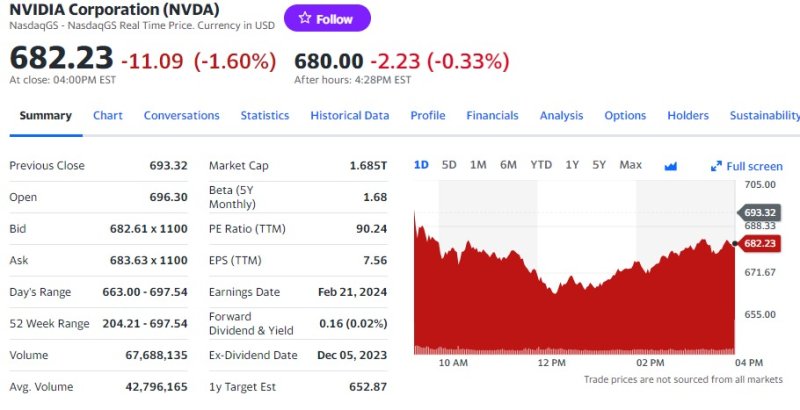Open the Holders tab
Screen dimensions: 800x410
pyautogui.click(x=688, y=115)
